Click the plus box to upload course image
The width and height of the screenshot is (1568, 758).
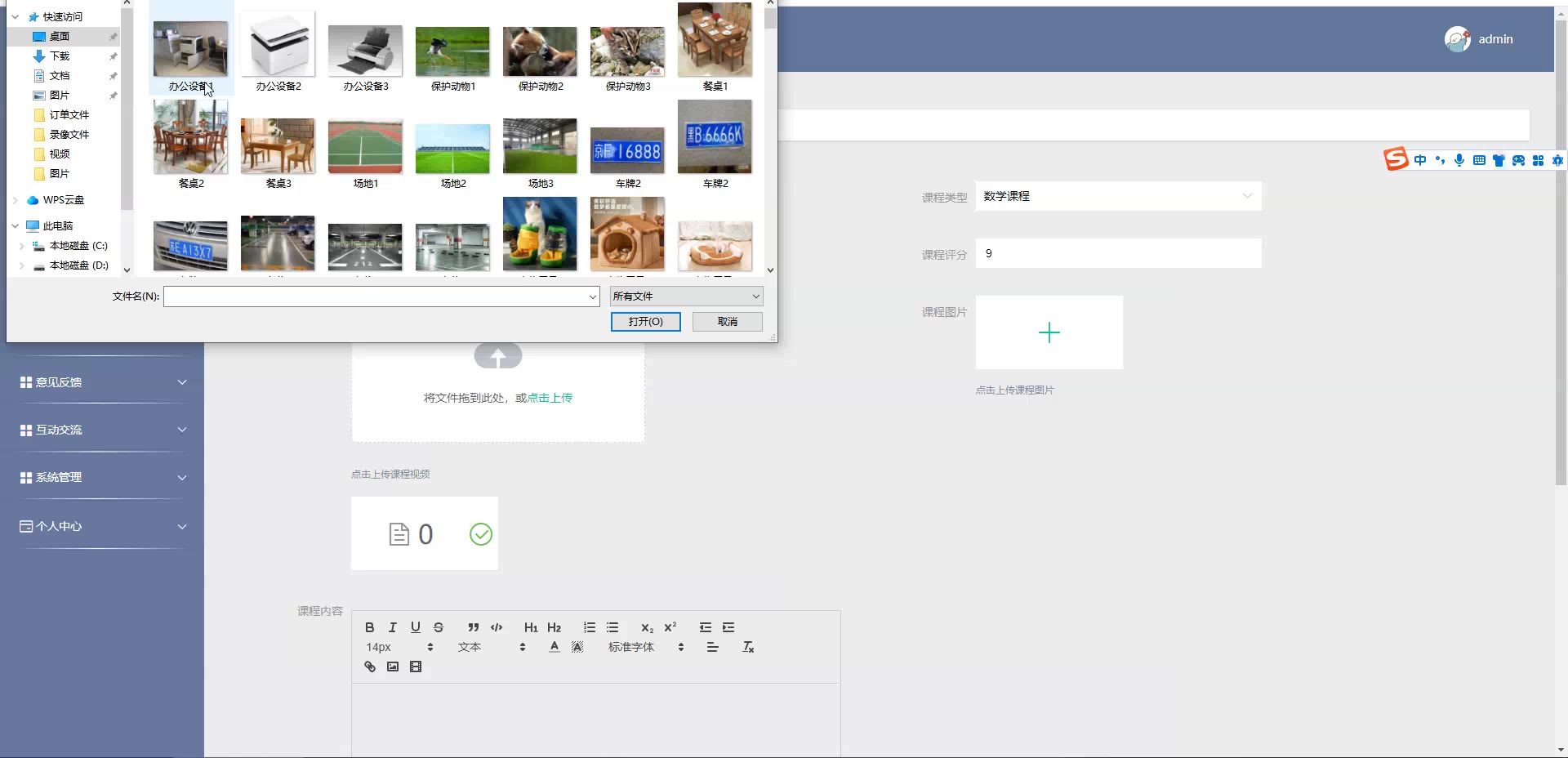[1049, 332]
